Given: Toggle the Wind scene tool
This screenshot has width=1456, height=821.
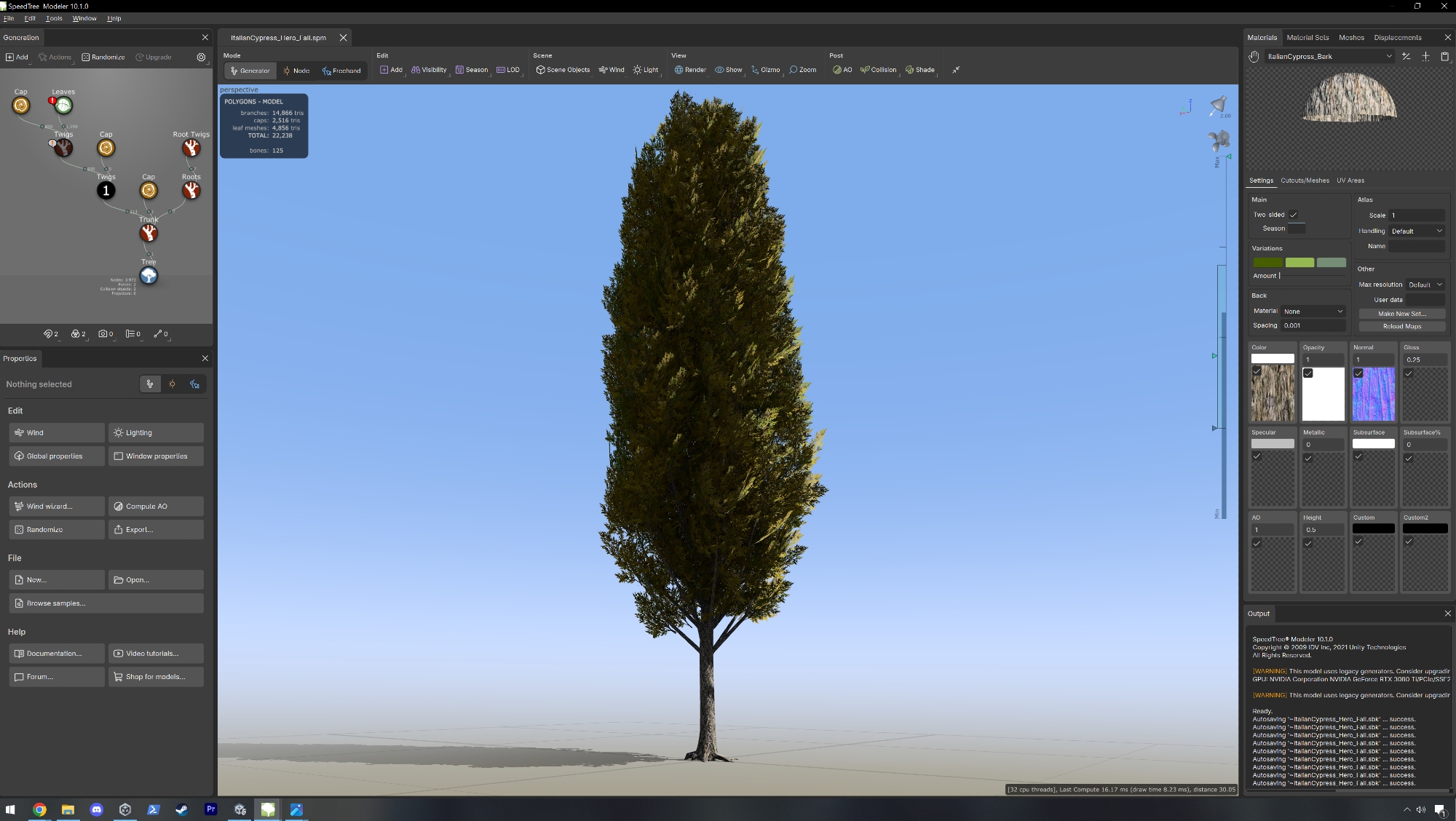Looking at the screenshot, I should pos(612,70).
